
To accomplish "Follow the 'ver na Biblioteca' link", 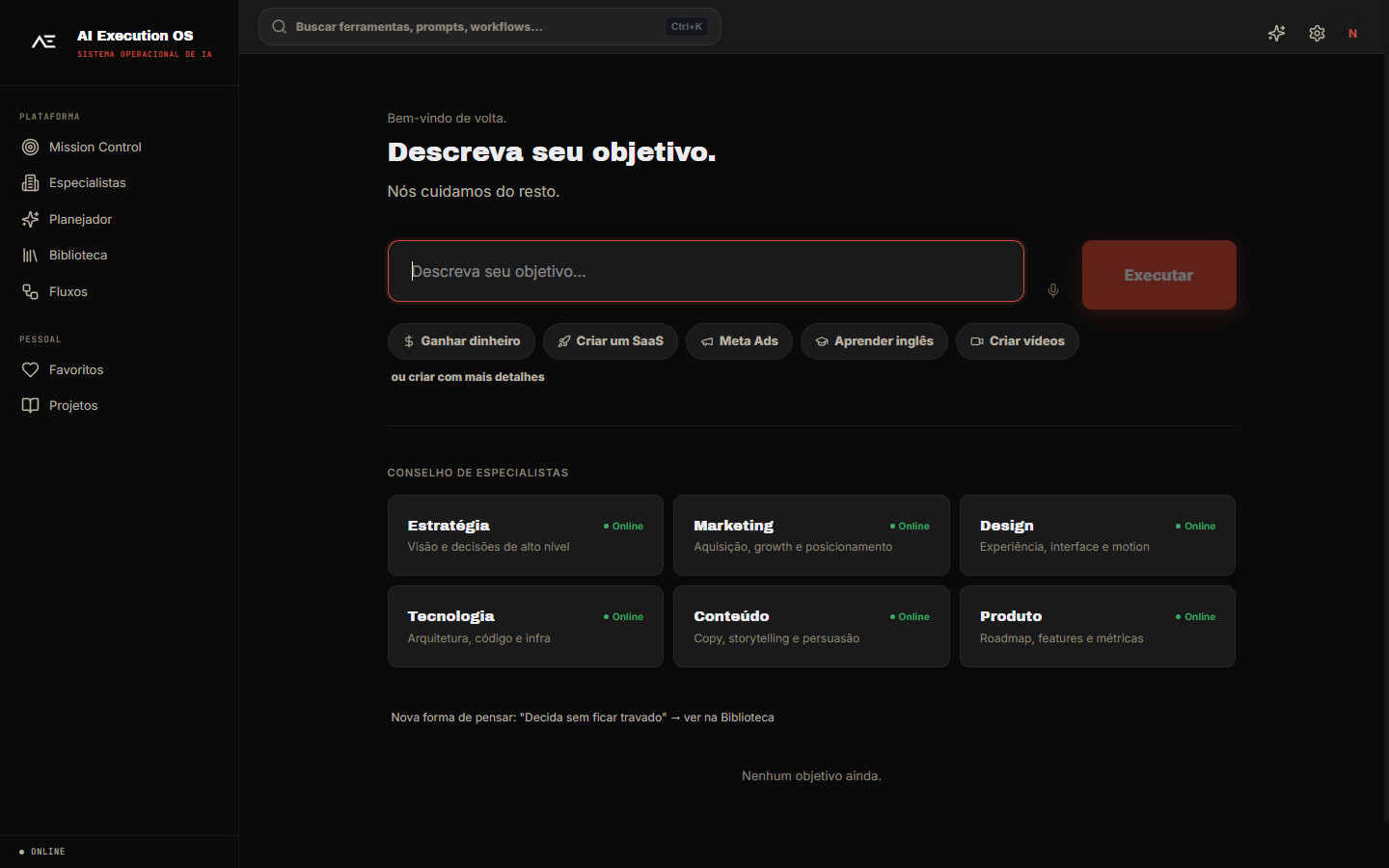I will pos(728,718).
